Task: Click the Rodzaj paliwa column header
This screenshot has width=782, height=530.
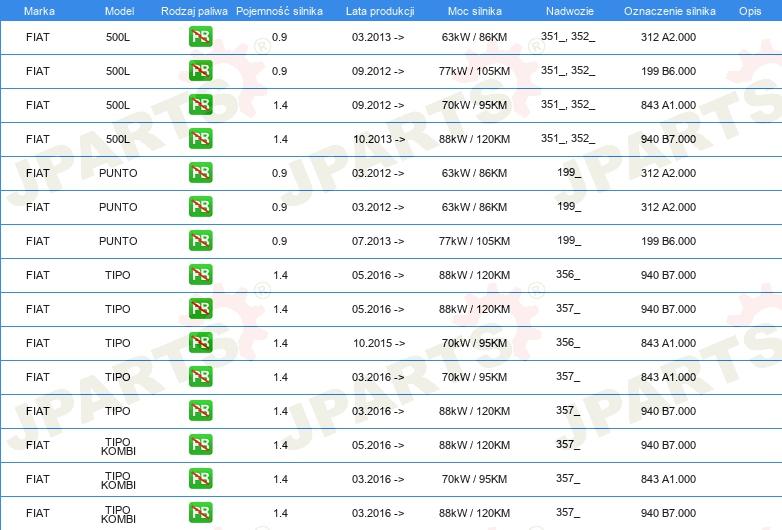Action: (x=194, y=11)
